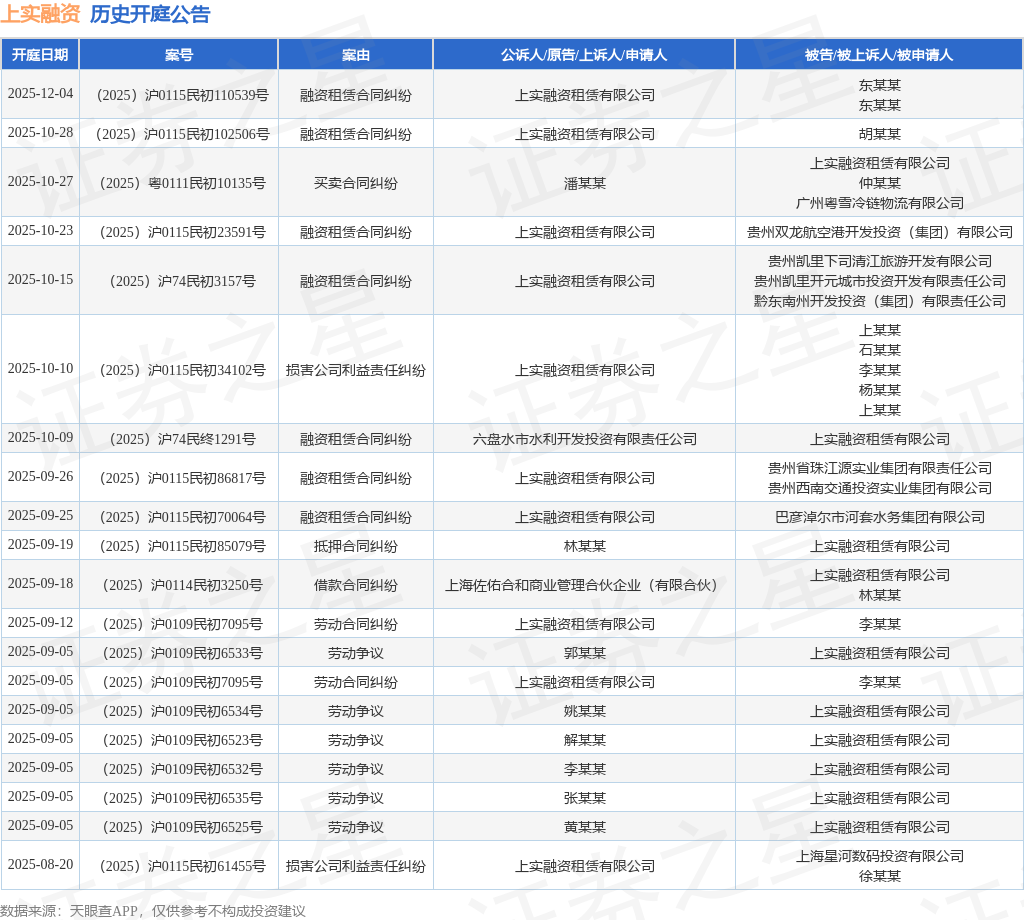Select the date 2025-09-12

40,622
